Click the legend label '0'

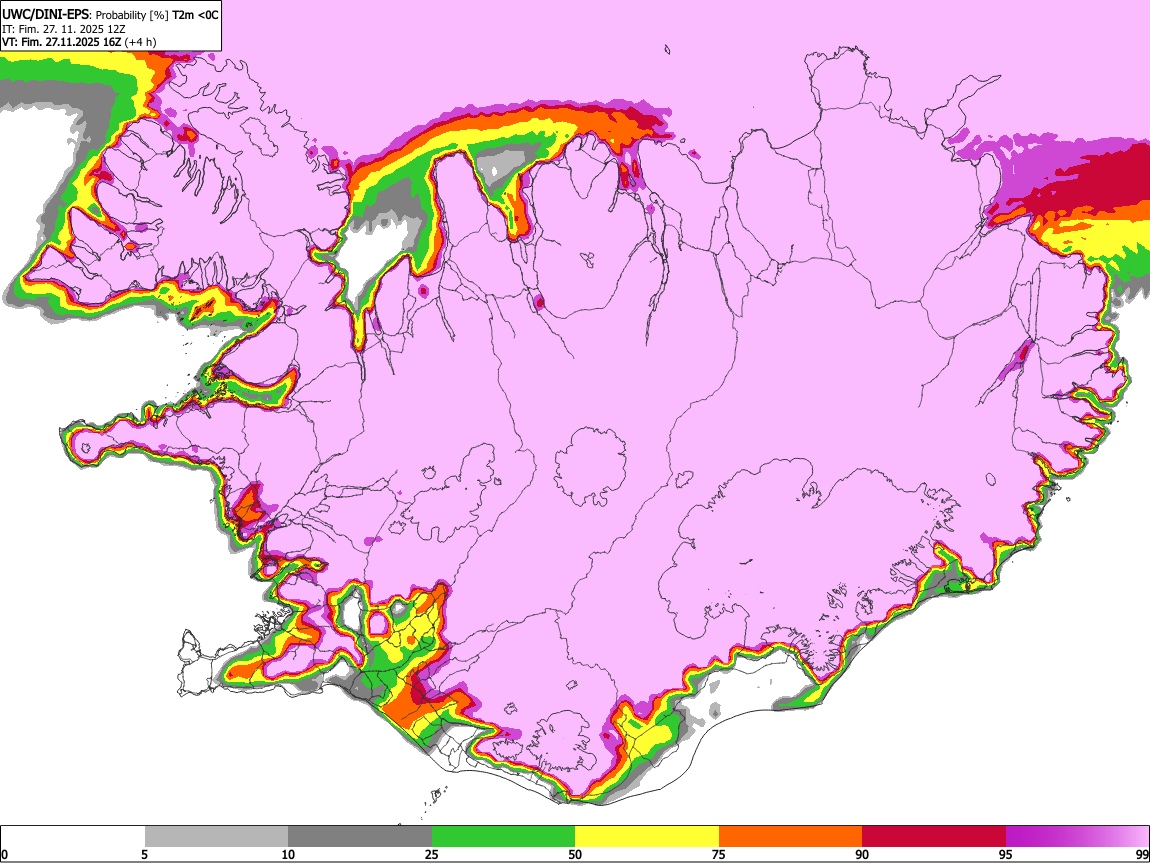(4, 855)
